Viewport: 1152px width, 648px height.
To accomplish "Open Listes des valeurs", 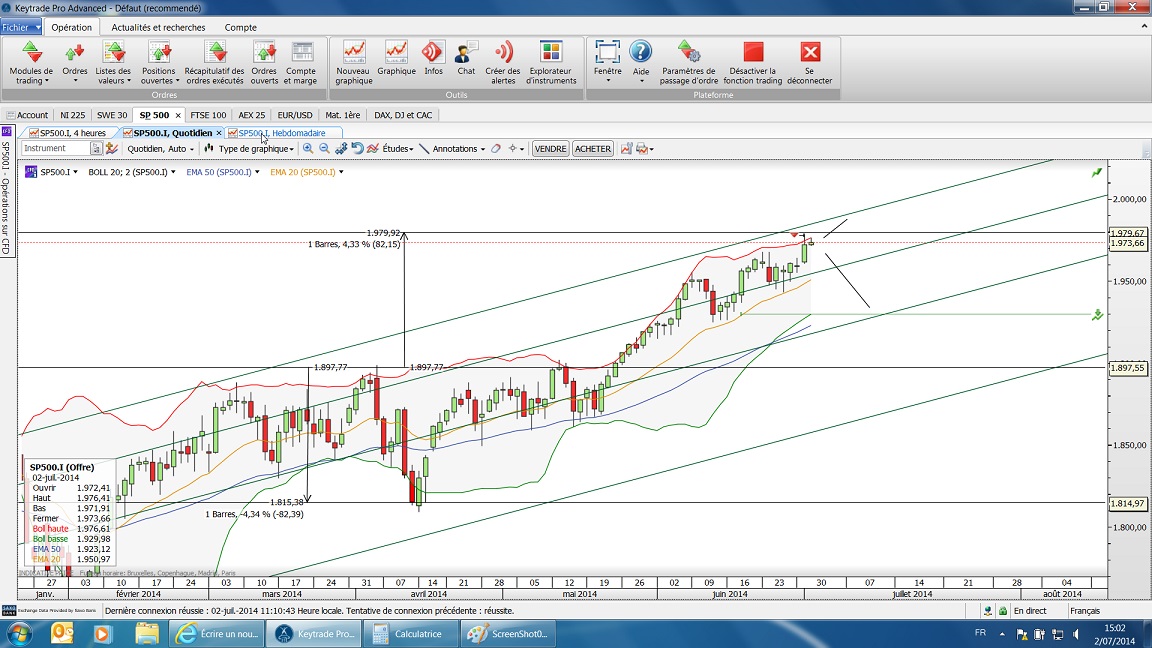I will click(113, 63).
